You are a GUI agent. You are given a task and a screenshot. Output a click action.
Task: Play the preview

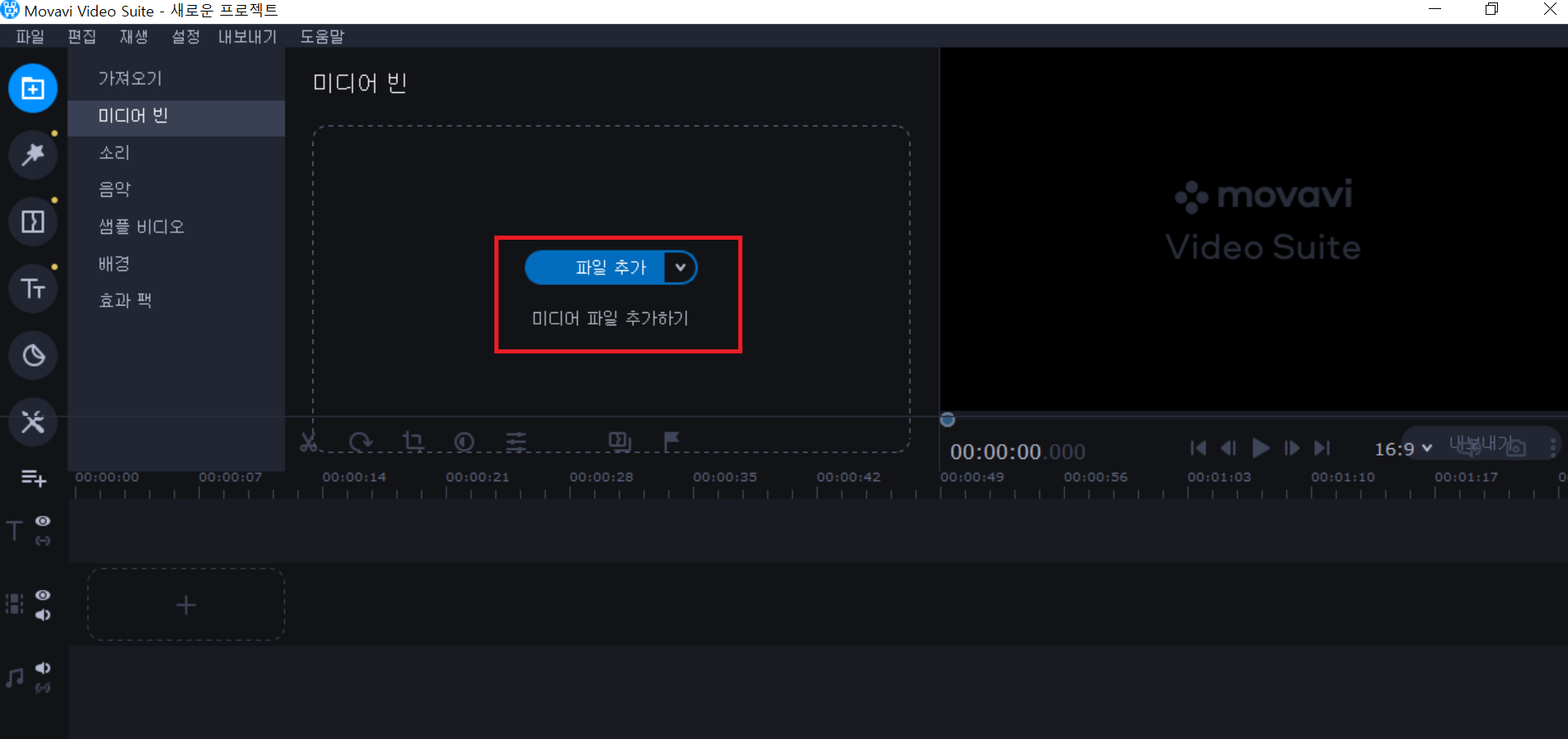coord(1260,447)
